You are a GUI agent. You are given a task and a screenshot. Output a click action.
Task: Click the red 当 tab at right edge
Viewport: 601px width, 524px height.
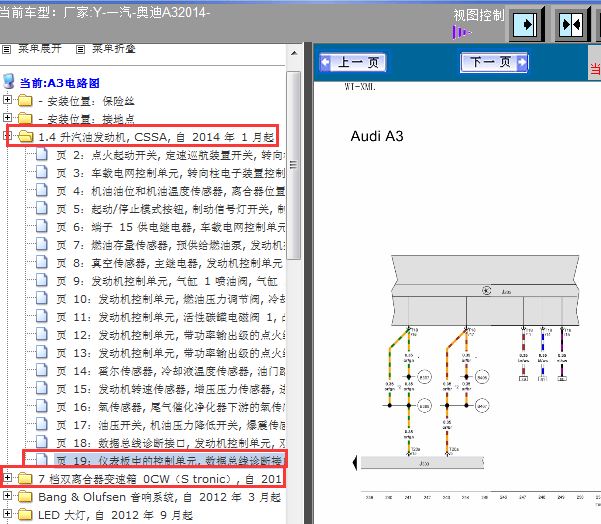point(595,69)
